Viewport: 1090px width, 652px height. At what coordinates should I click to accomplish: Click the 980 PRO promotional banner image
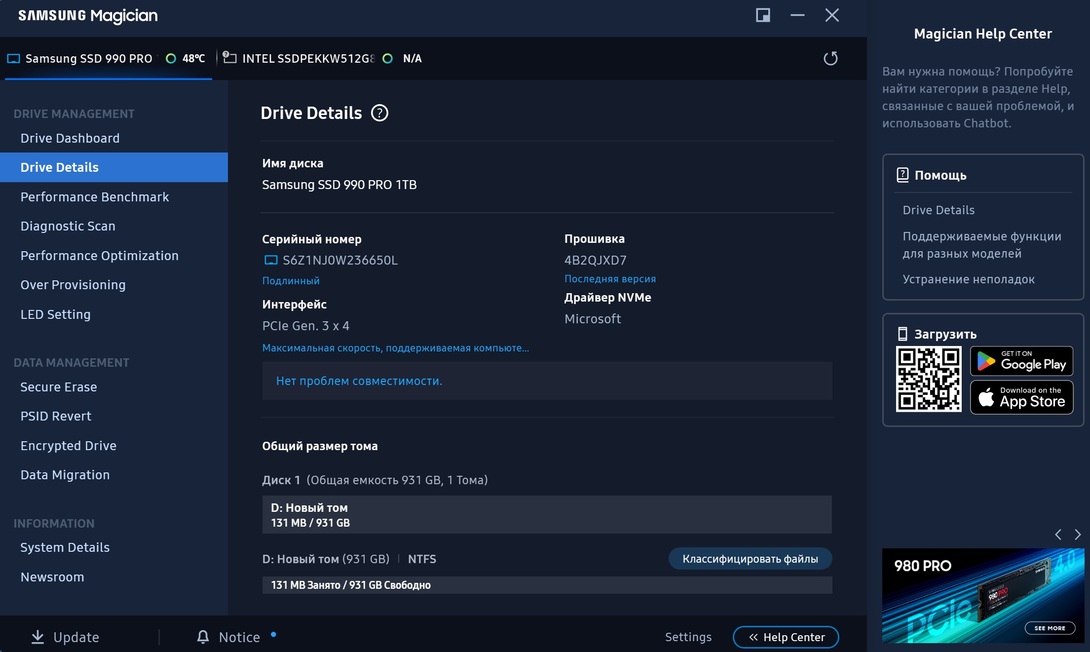point(983,596)
